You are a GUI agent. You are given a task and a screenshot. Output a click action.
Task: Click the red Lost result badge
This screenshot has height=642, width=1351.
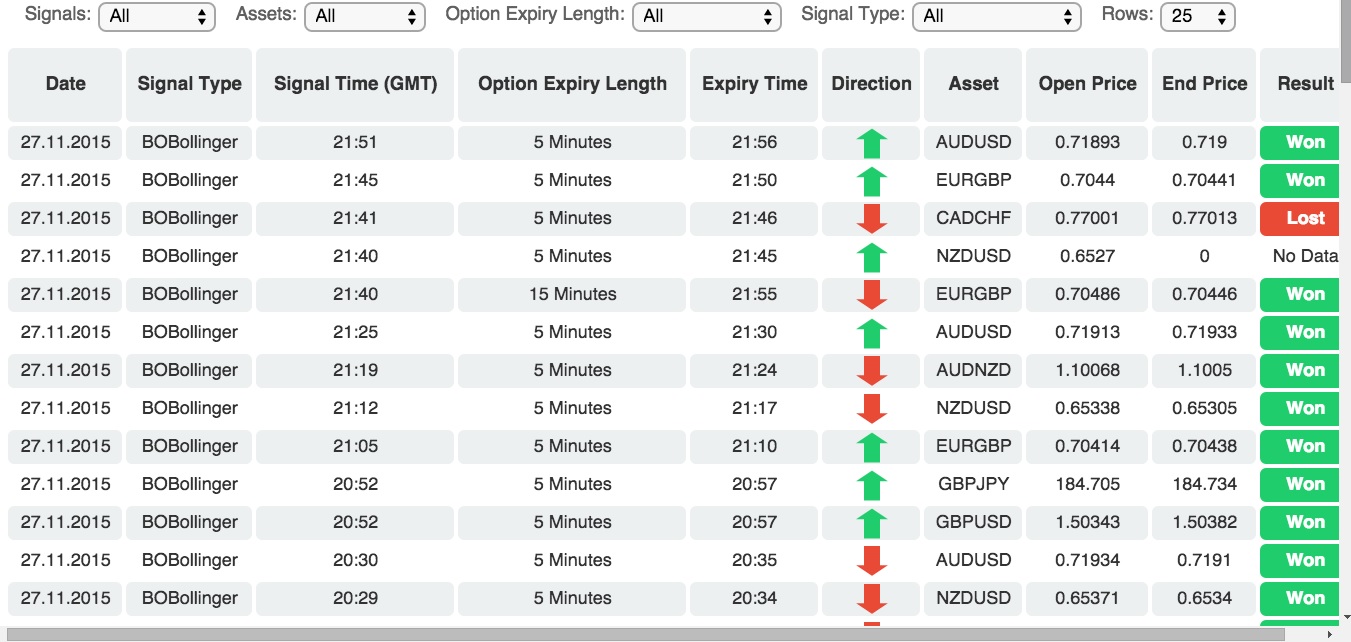pyautogui.click(x=1305, y=218)
